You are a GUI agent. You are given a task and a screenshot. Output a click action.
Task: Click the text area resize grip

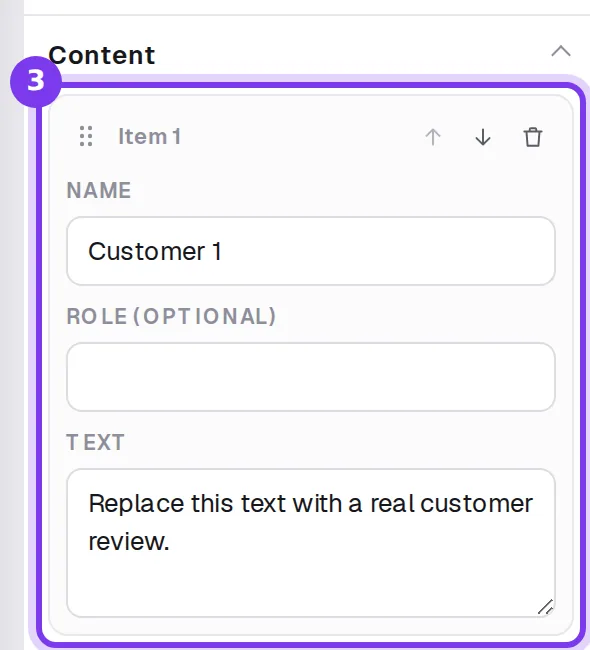[545, 607]
